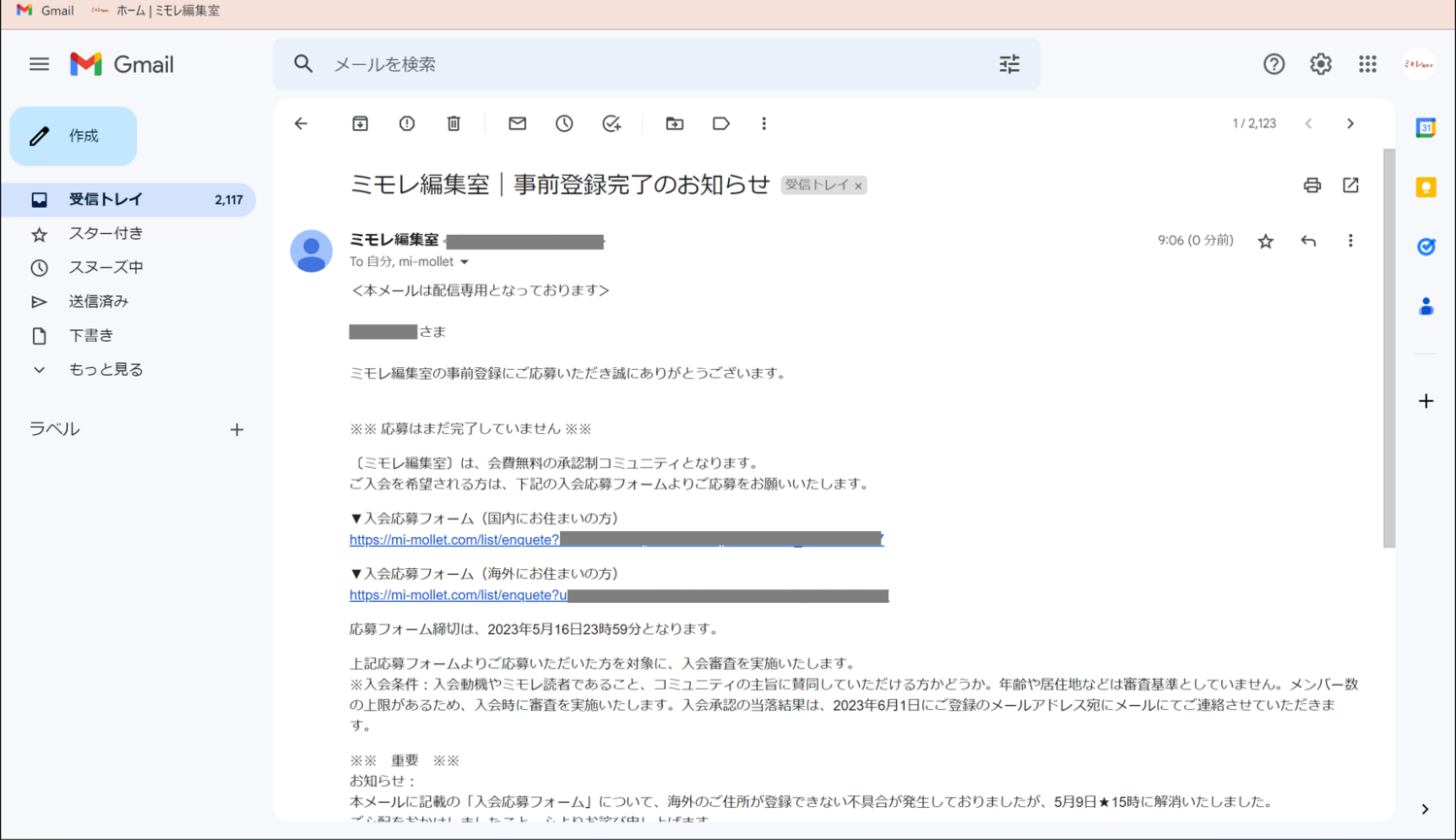This screenshot has height=840, width=1456.
Task: Open the Google apps grid
Action: [x=1368, y=64]
